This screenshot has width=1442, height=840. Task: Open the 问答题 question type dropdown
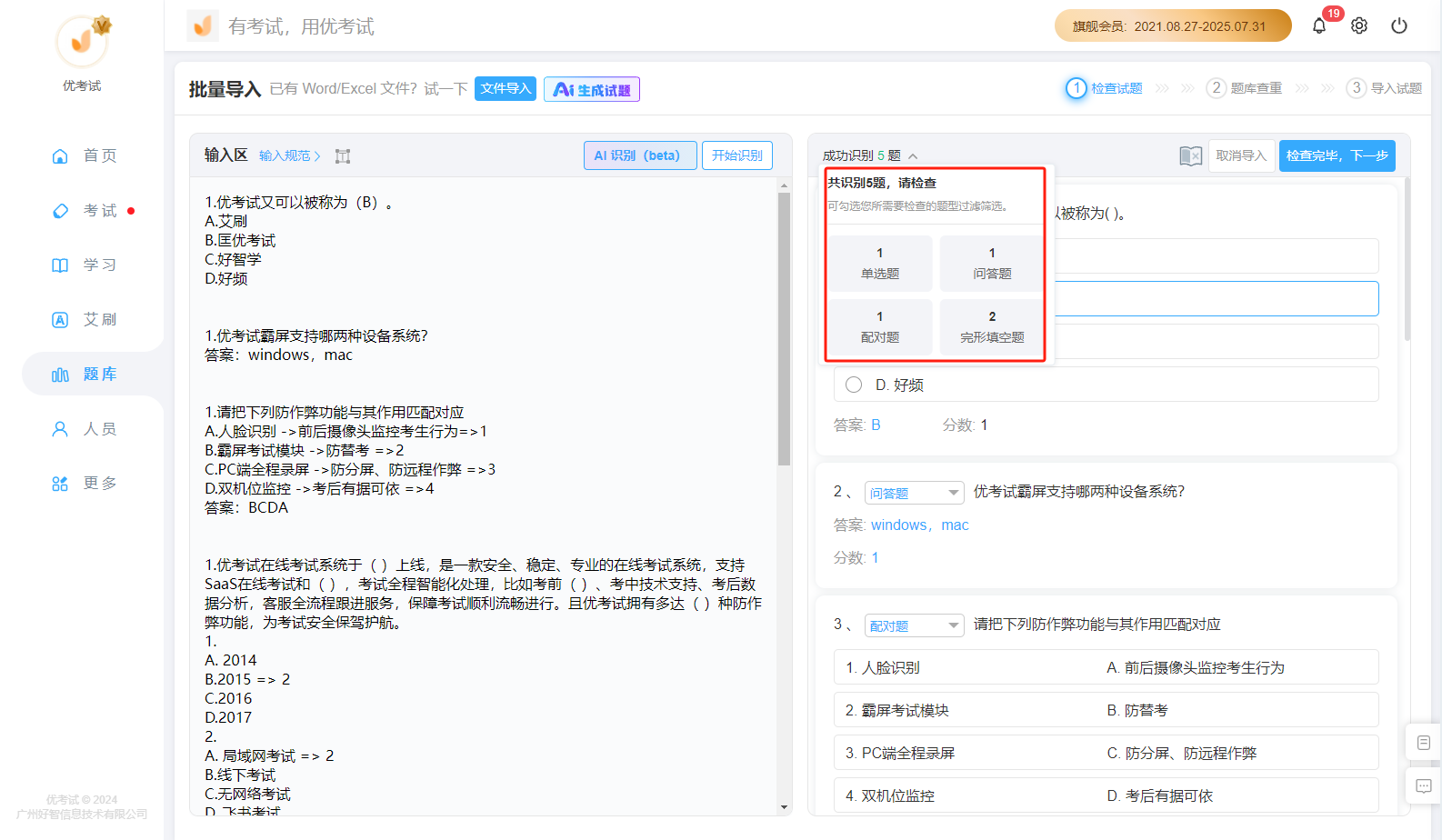(x=915, y=493)
